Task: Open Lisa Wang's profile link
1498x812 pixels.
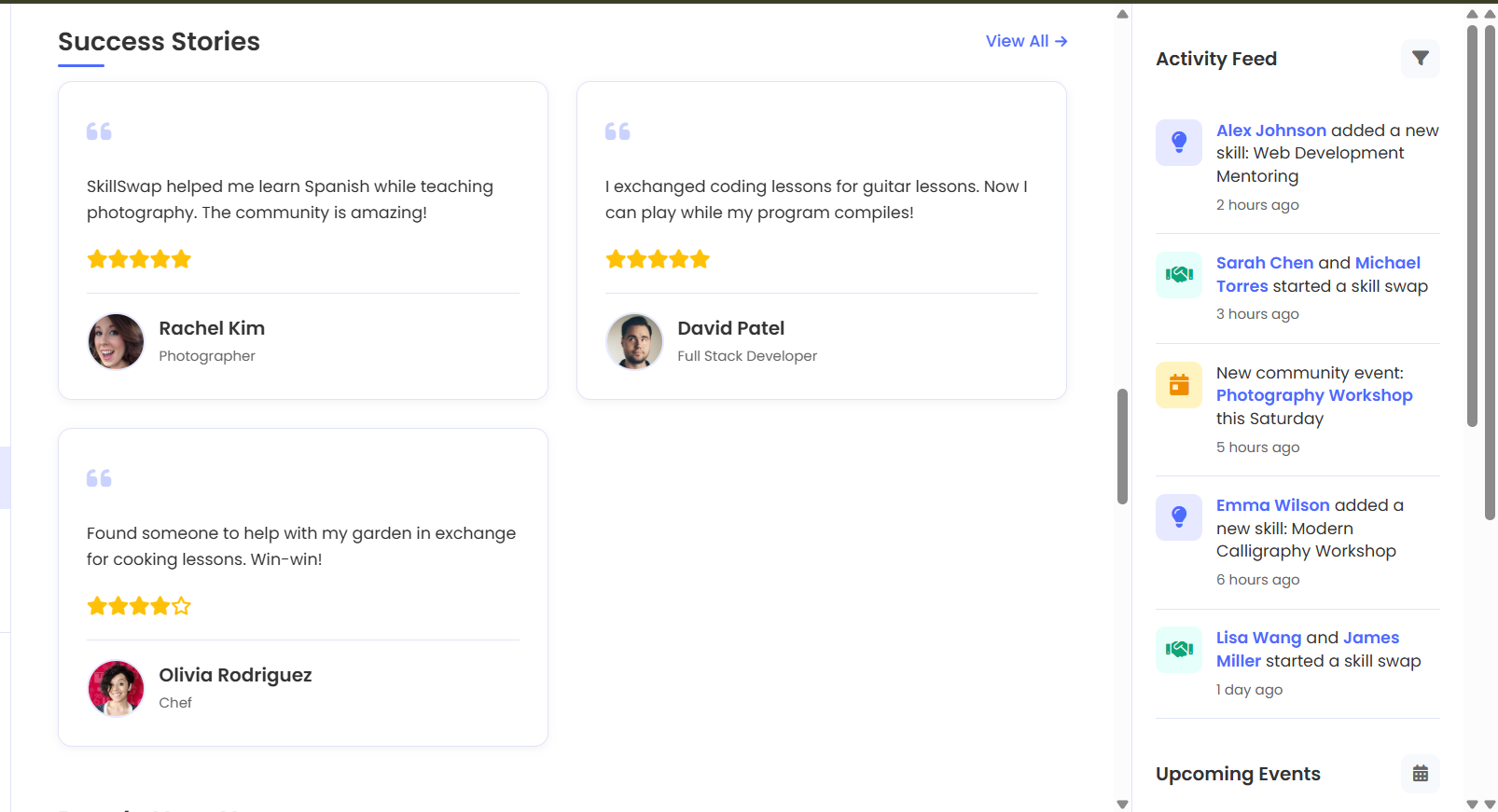Action: (x=1257, y=638)
